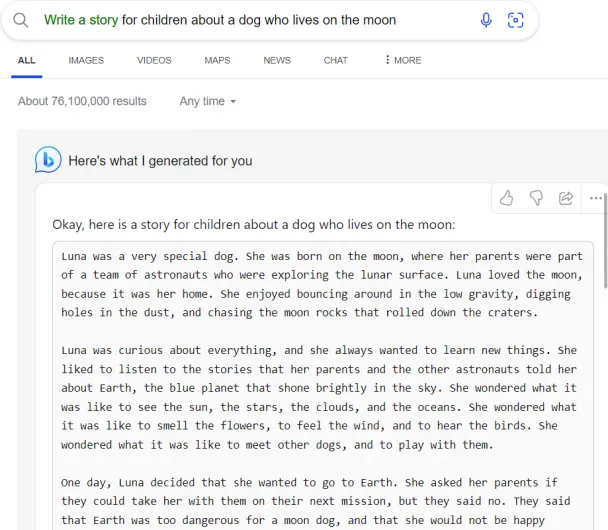Start voice search with the microphone icon
608x530 pixels.
click(486, 20)
